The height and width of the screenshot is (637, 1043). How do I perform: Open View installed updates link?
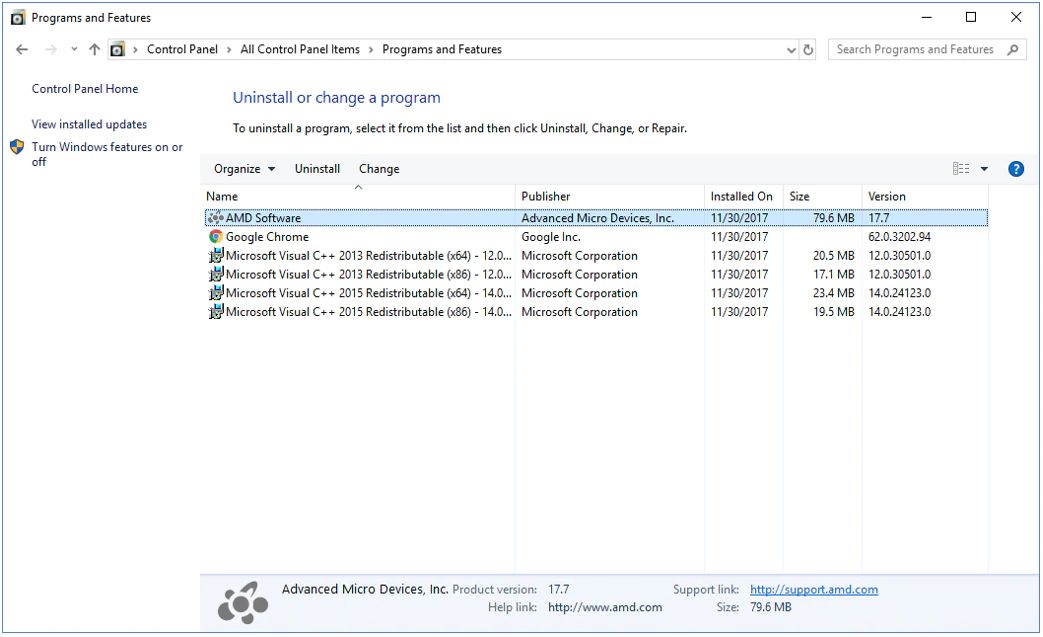89,124
